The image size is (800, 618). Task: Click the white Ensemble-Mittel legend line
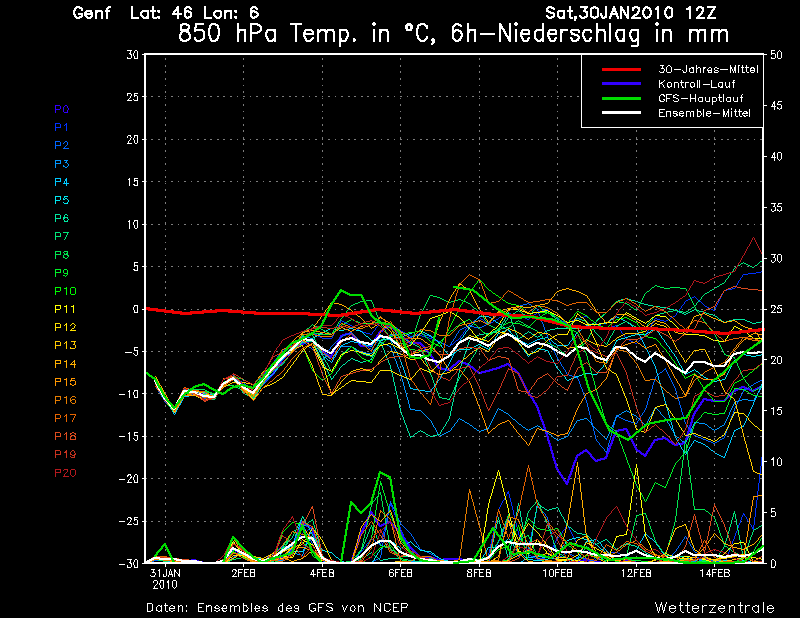coord(621,113)
